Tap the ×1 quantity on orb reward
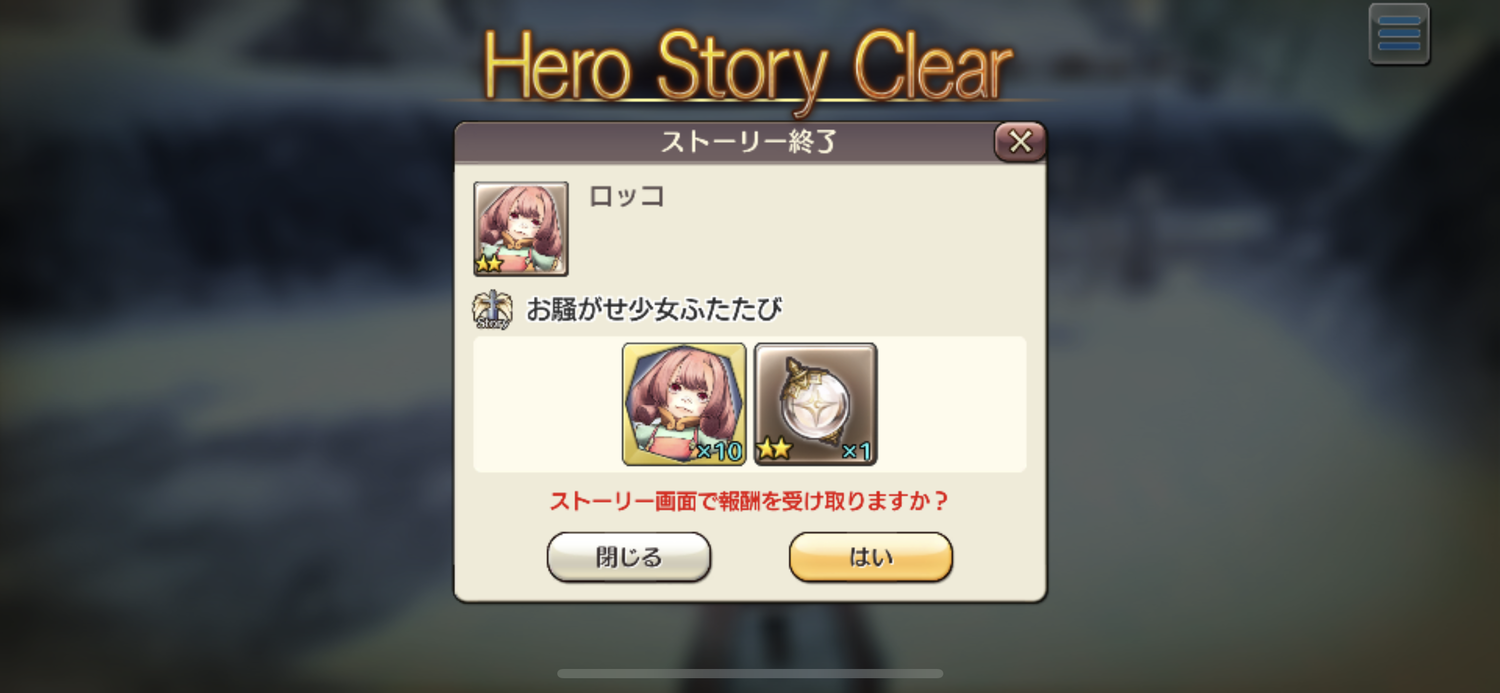 coord(856,451)
